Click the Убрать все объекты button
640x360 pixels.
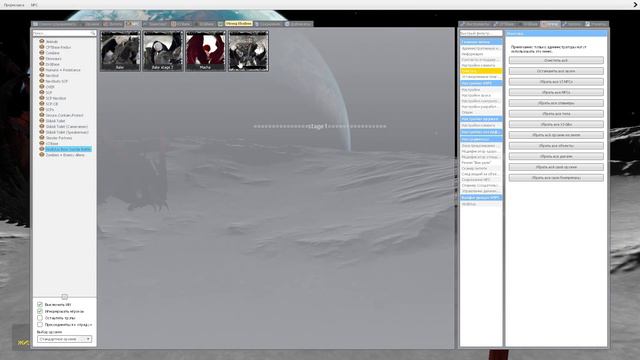click(556, 146)
